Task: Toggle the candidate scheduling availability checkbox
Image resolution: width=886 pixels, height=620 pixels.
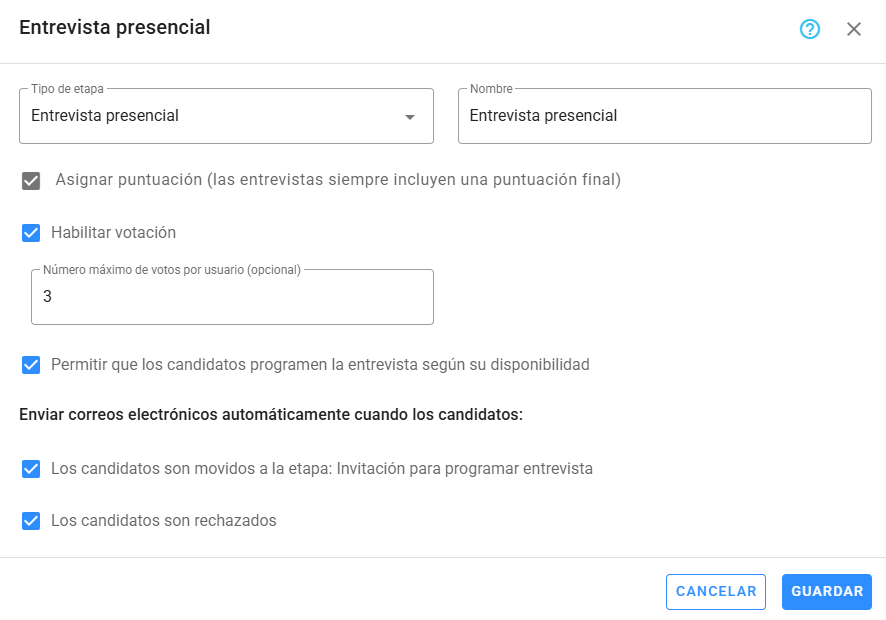Action: 30,365
